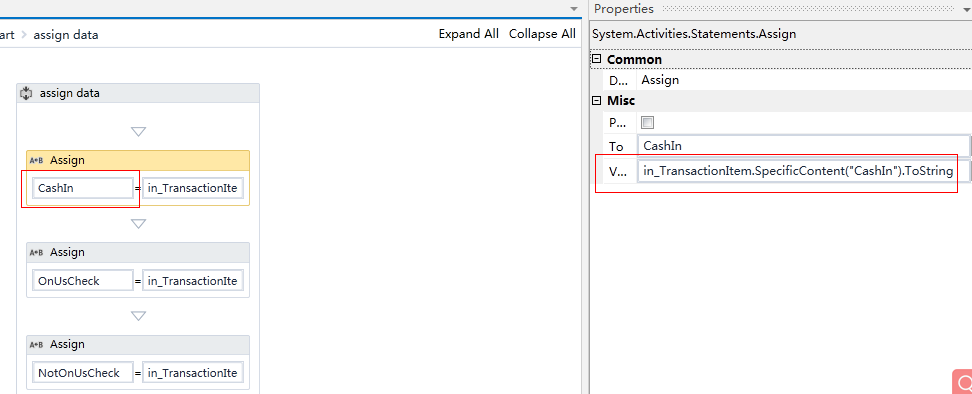Collapse the Common properties section
The image size is (972, 394).
click(596, 59)
